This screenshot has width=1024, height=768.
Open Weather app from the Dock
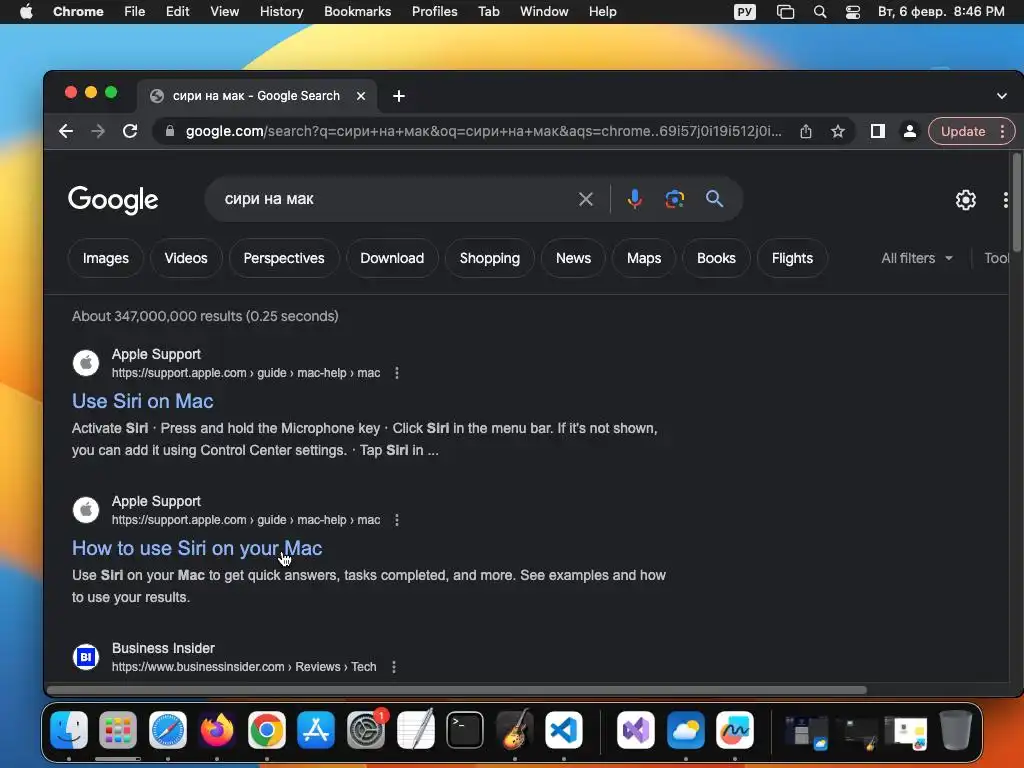pos(686,730)
